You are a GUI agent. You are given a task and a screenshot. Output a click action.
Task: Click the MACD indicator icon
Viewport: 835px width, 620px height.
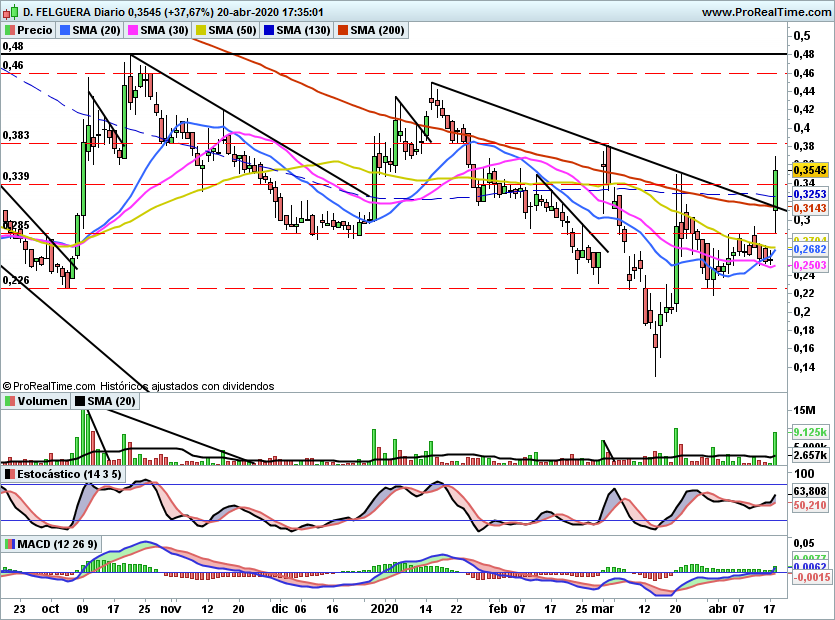[10, 544]
